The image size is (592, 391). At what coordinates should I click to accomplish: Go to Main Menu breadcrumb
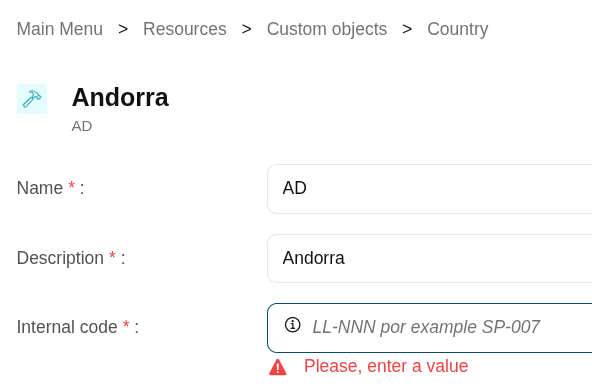(x=60, y=29)
